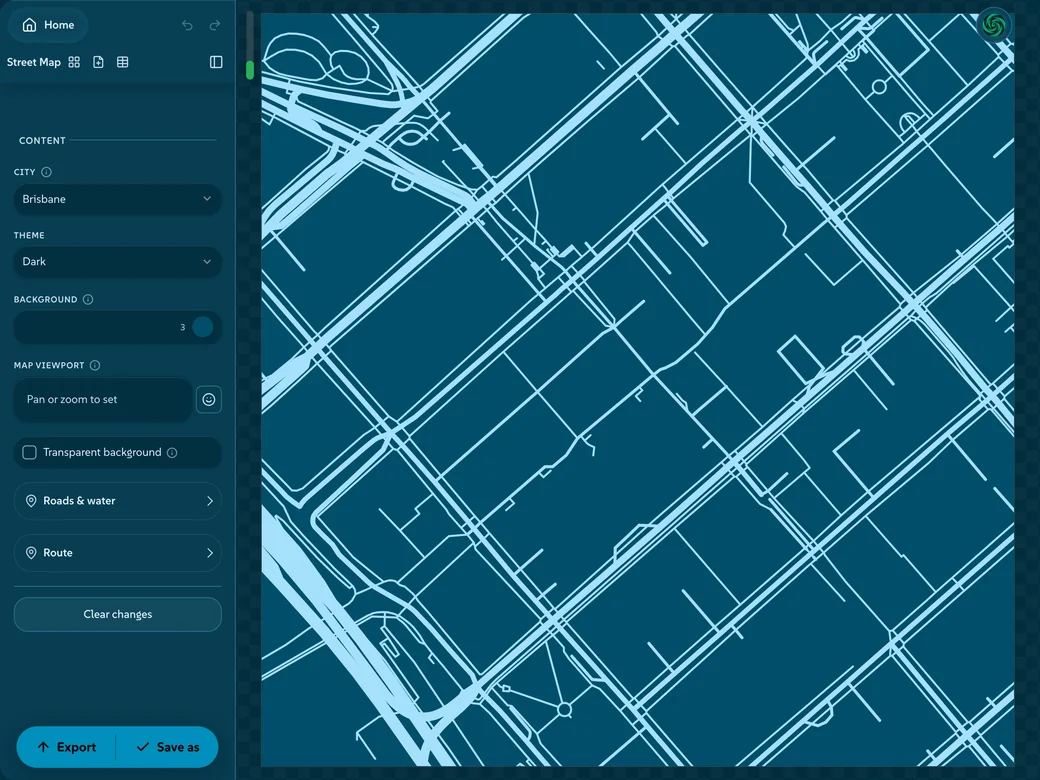This screenshot has width=1040, height=780.
Task: Open the Theme dropdown showing Dark
Action: coord(117,262)
